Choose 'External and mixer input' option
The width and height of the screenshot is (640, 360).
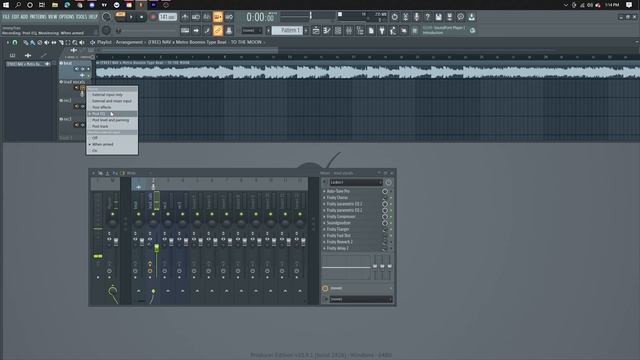click(x=112, y=101)
